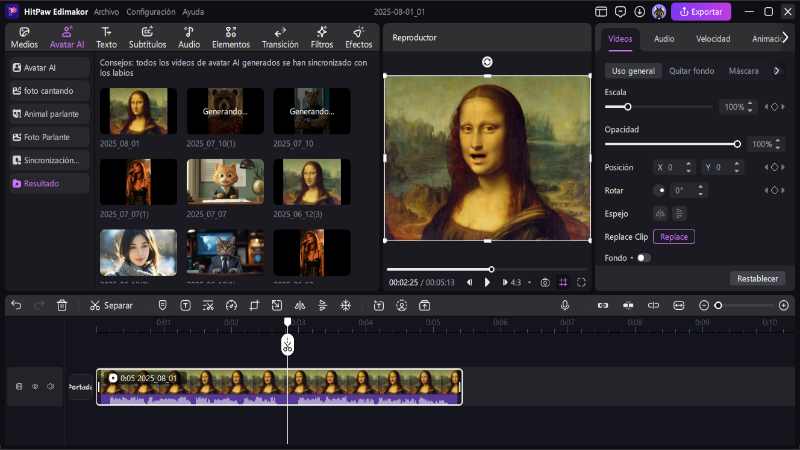
Task: Click the Exportar button
Action: click(701, 11)
